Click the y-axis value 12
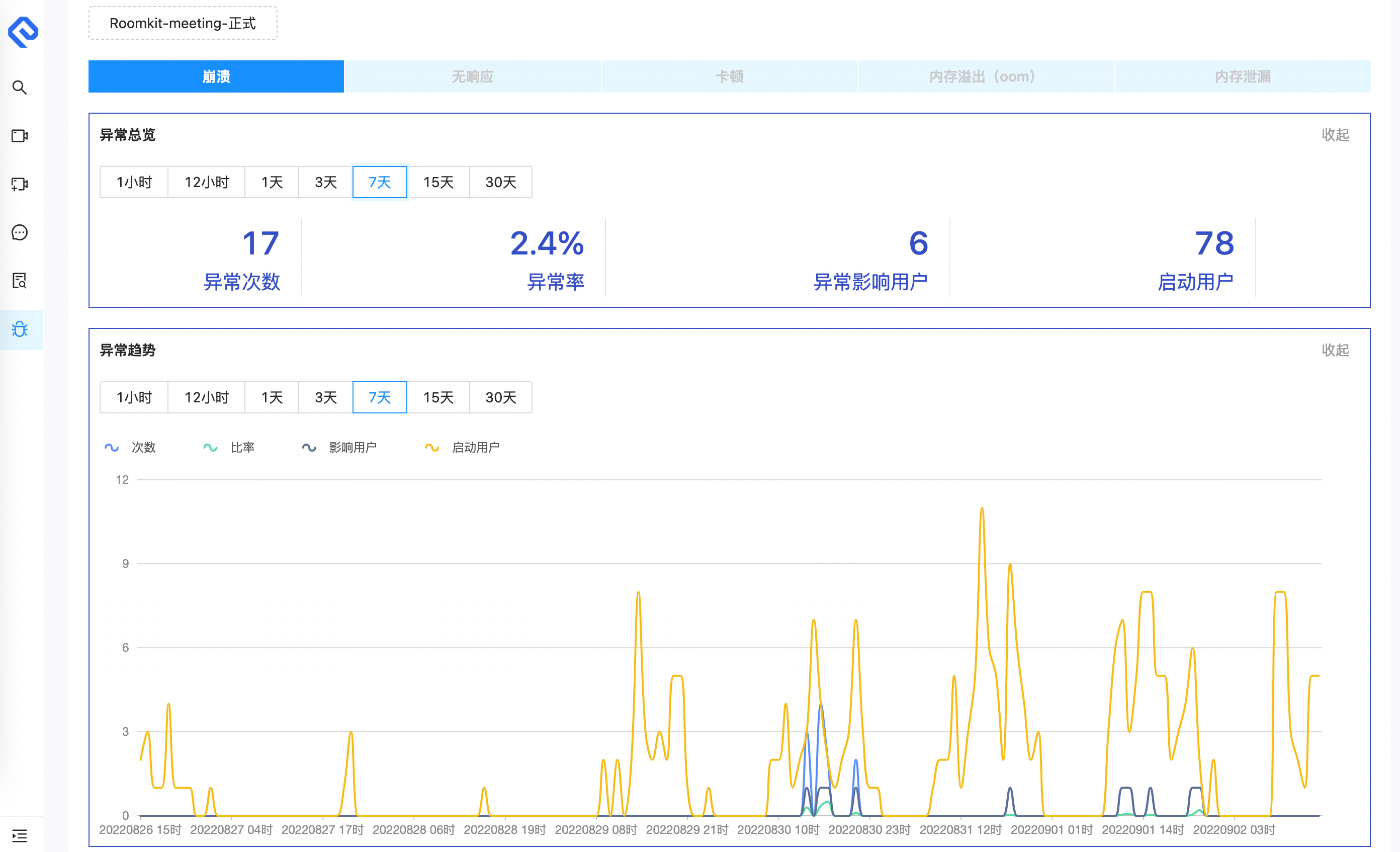 coord(122,480)
